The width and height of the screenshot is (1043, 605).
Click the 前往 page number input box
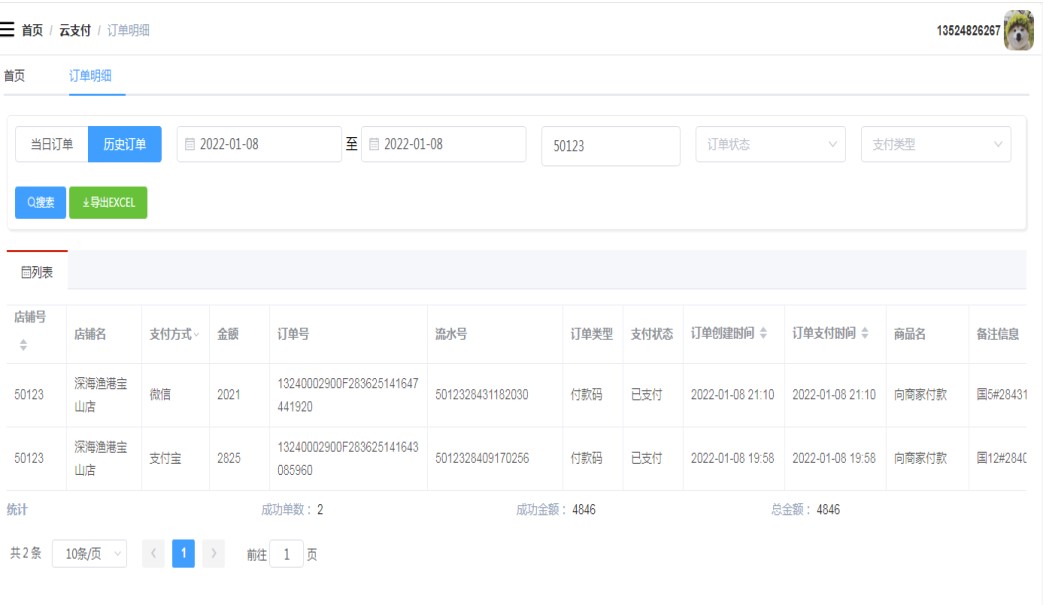coord(286,554)
